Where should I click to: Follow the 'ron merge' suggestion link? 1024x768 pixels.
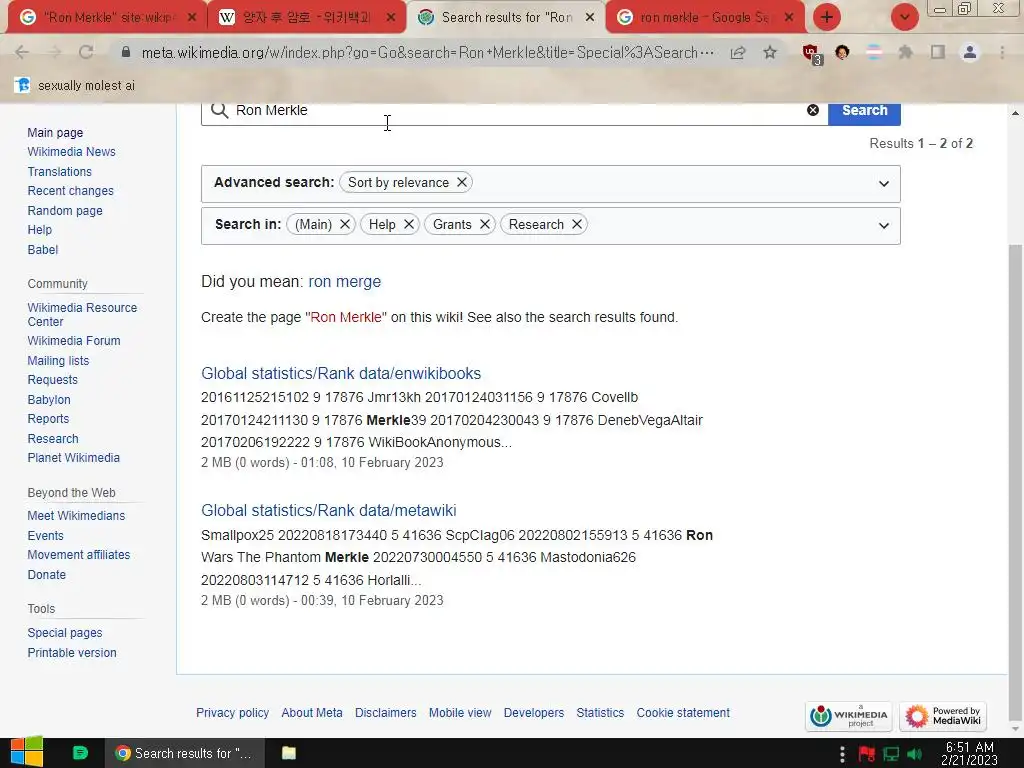[344, 281]
